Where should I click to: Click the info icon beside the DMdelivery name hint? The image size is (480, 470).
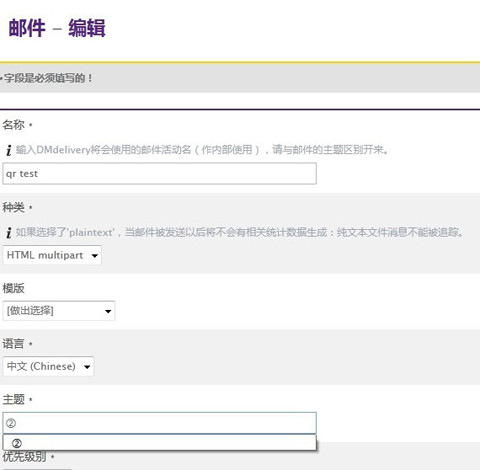[9, 150]
